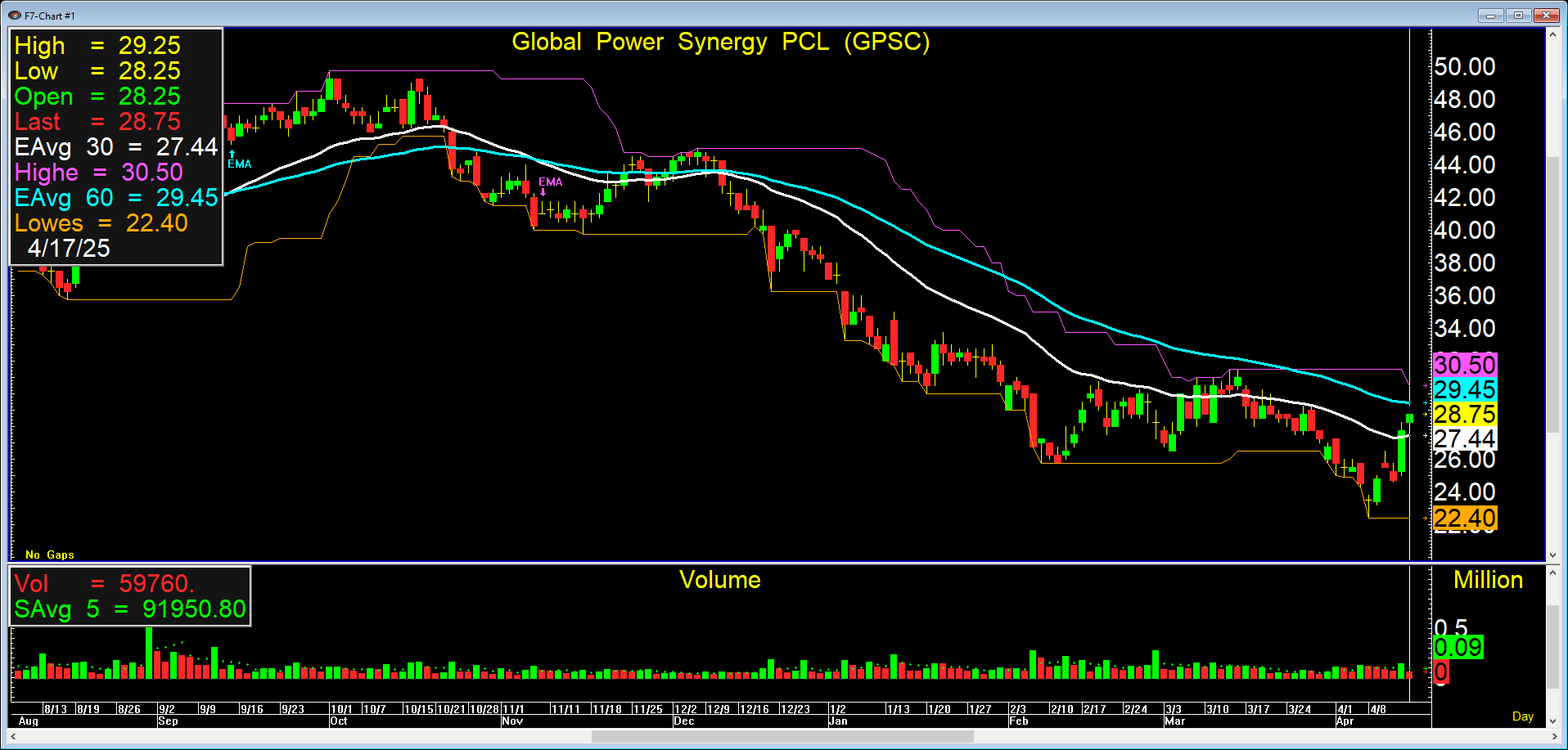The width and height of the screenshot is (1568, 750).
Task: Click the Low = 28.25 readout
Action: 97,71
